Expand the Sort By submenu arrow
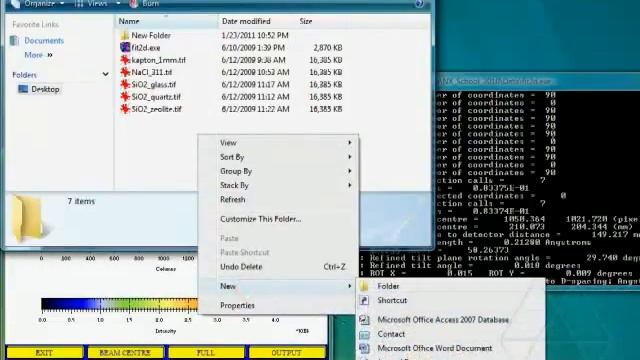The image size is (640, 360). point(349,157)
